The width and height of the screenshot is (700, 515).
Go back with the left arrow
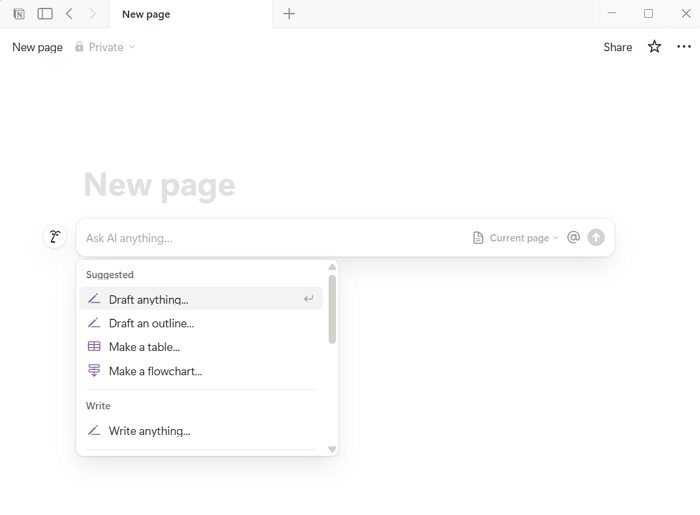click(x=69, y=14)
